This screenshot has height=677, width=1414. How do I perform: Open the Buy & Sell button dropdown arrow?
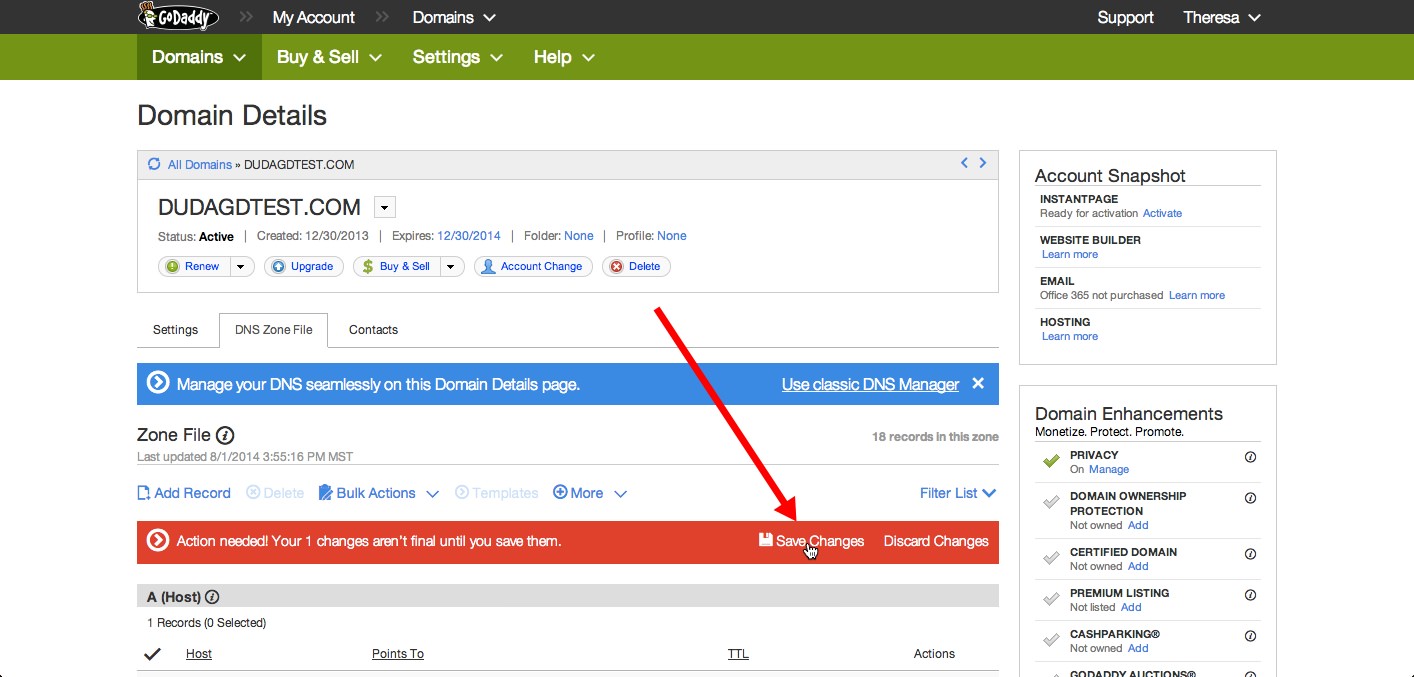[451, 267]
